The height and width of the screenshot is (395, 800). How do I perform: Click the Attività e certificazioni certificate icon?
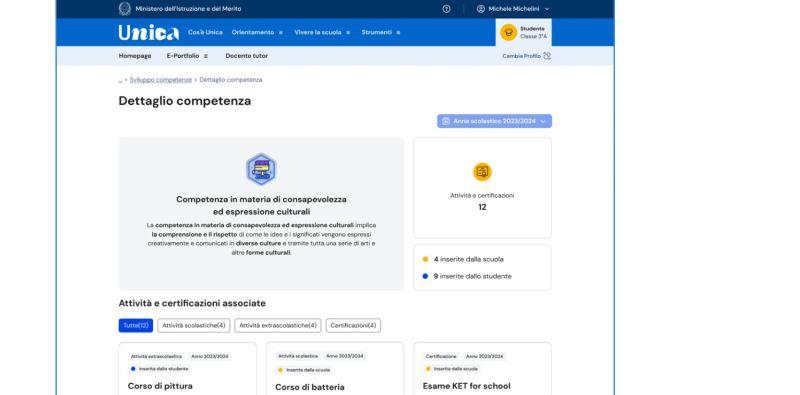pos(482,172)
